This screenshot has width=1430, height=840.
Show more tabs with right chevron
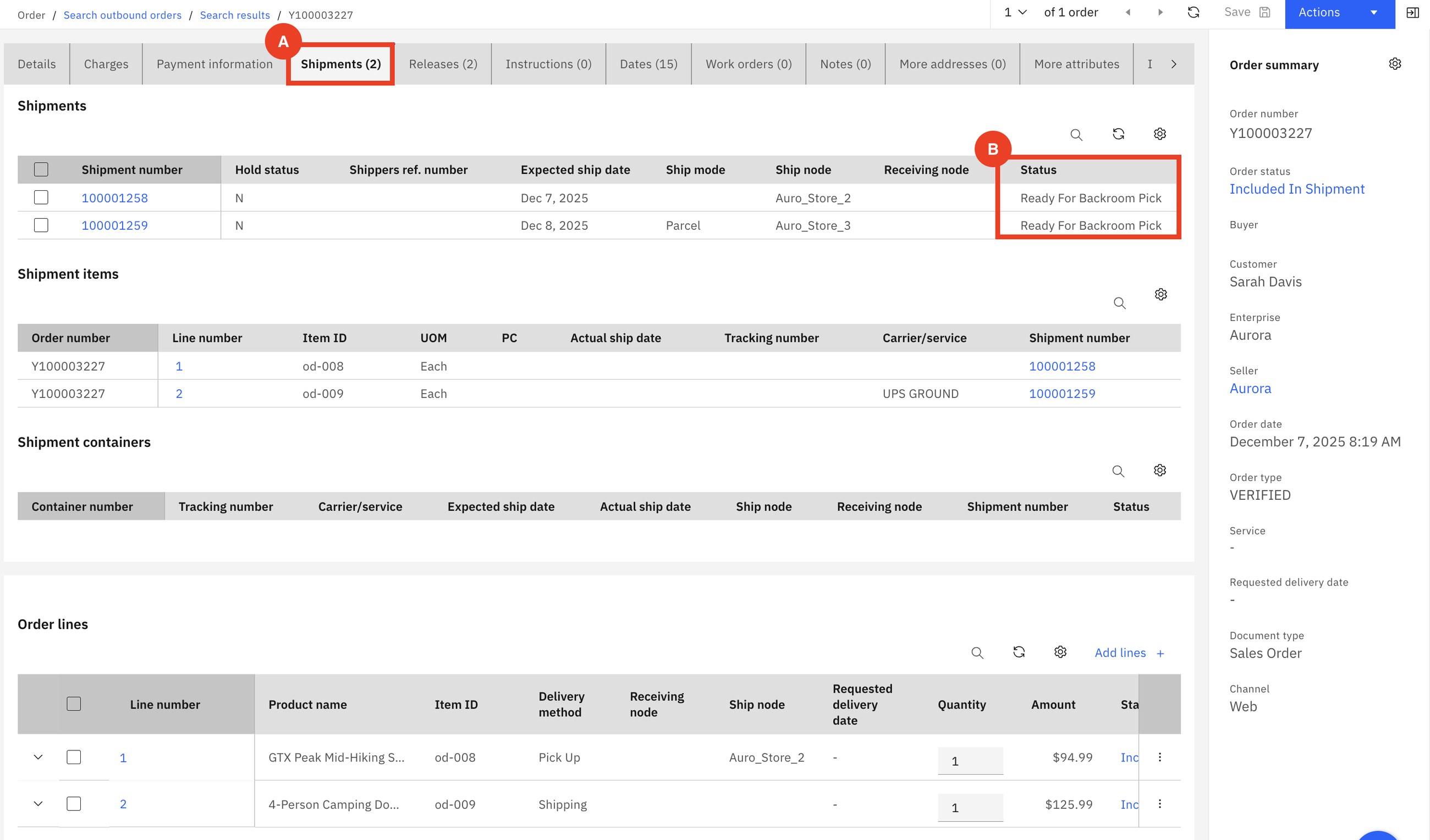coord(1174,64)
